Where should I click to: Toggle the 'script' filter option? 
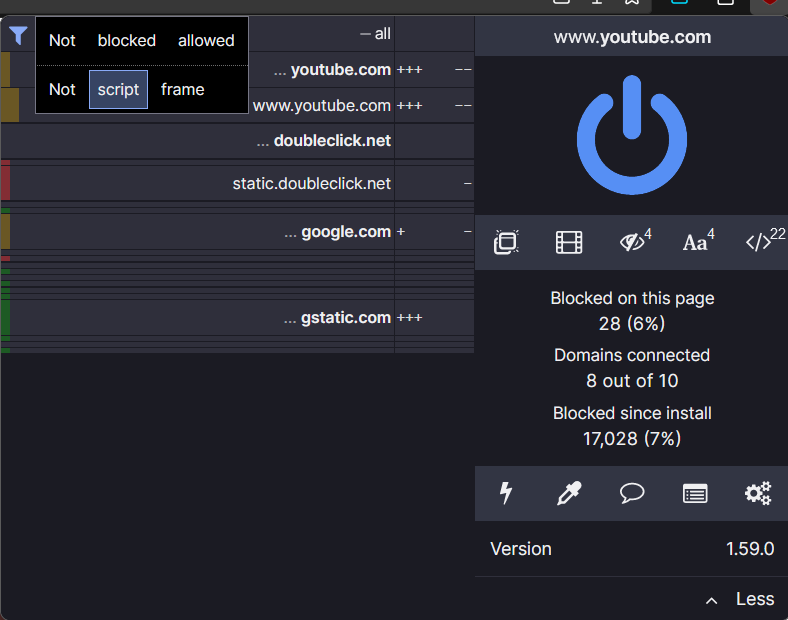(118, 89)
